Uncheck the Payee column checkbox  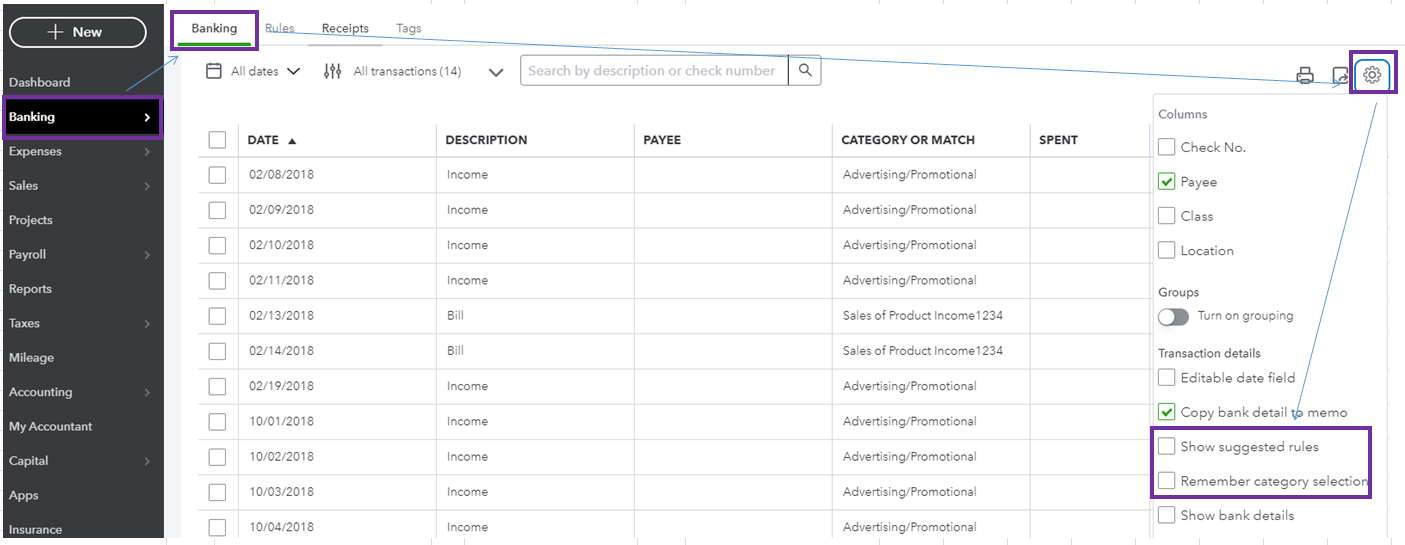click(x=1166, y=182)
